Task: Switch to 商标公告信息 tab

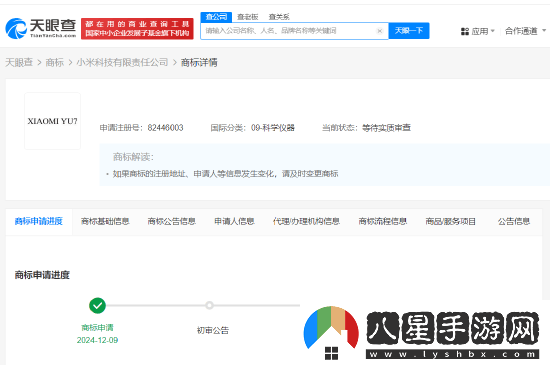Action: 171,221
